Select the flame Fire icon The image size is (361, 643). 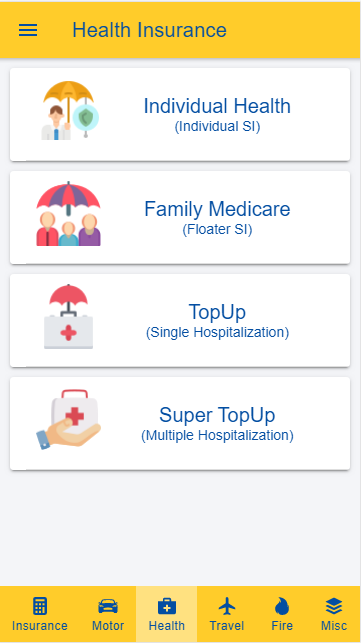pyautogui.click(x=282, y=606)
